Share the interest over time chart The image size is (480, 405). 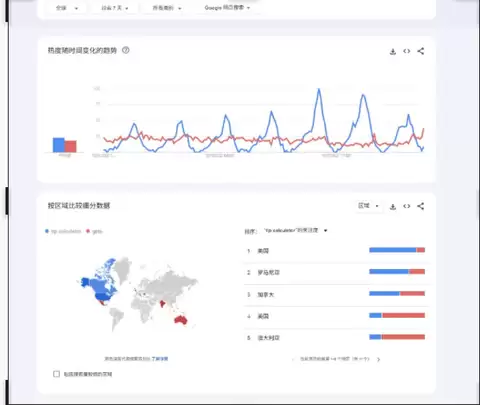click(421, 51)
